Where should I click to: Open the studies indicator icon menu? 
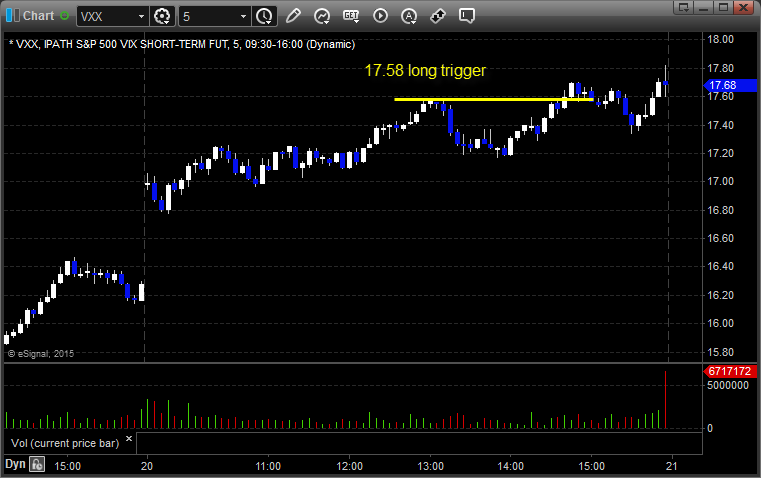322,16
